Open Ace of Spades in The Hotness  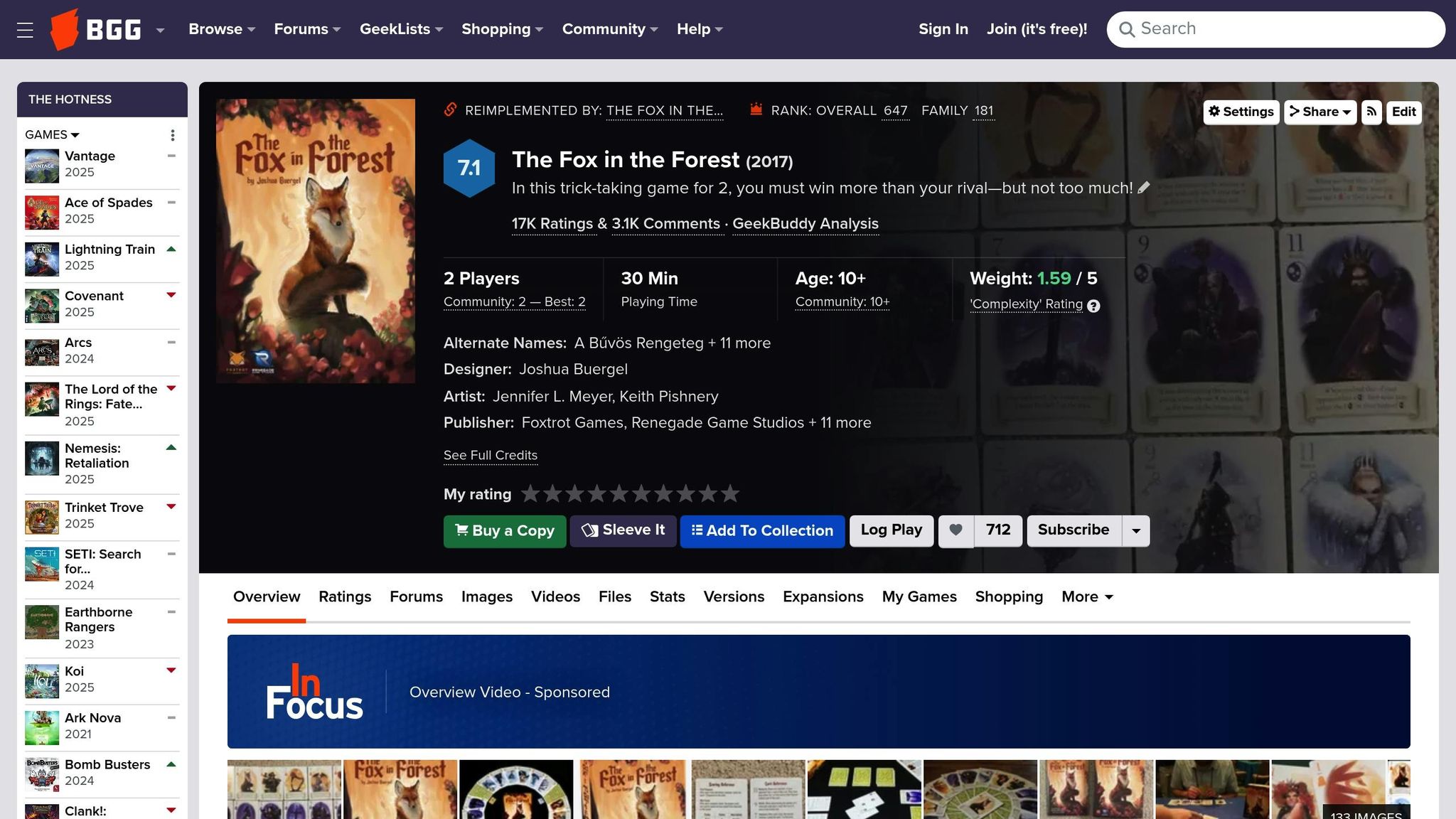[x=108, y=203]
